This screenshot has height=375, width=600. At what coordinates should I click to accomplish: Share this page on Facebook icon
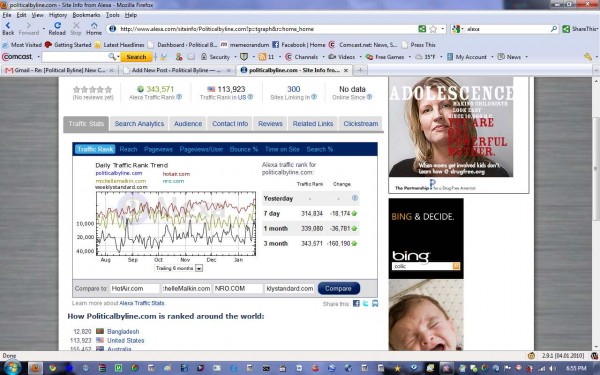pos(356,303)
